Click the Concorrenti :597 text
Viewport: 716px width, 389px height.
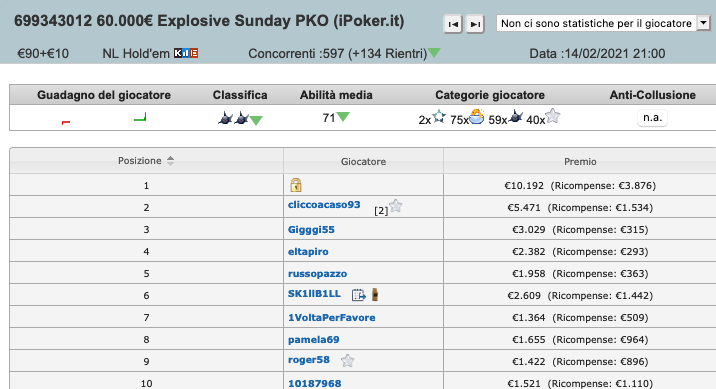point(296,54)
